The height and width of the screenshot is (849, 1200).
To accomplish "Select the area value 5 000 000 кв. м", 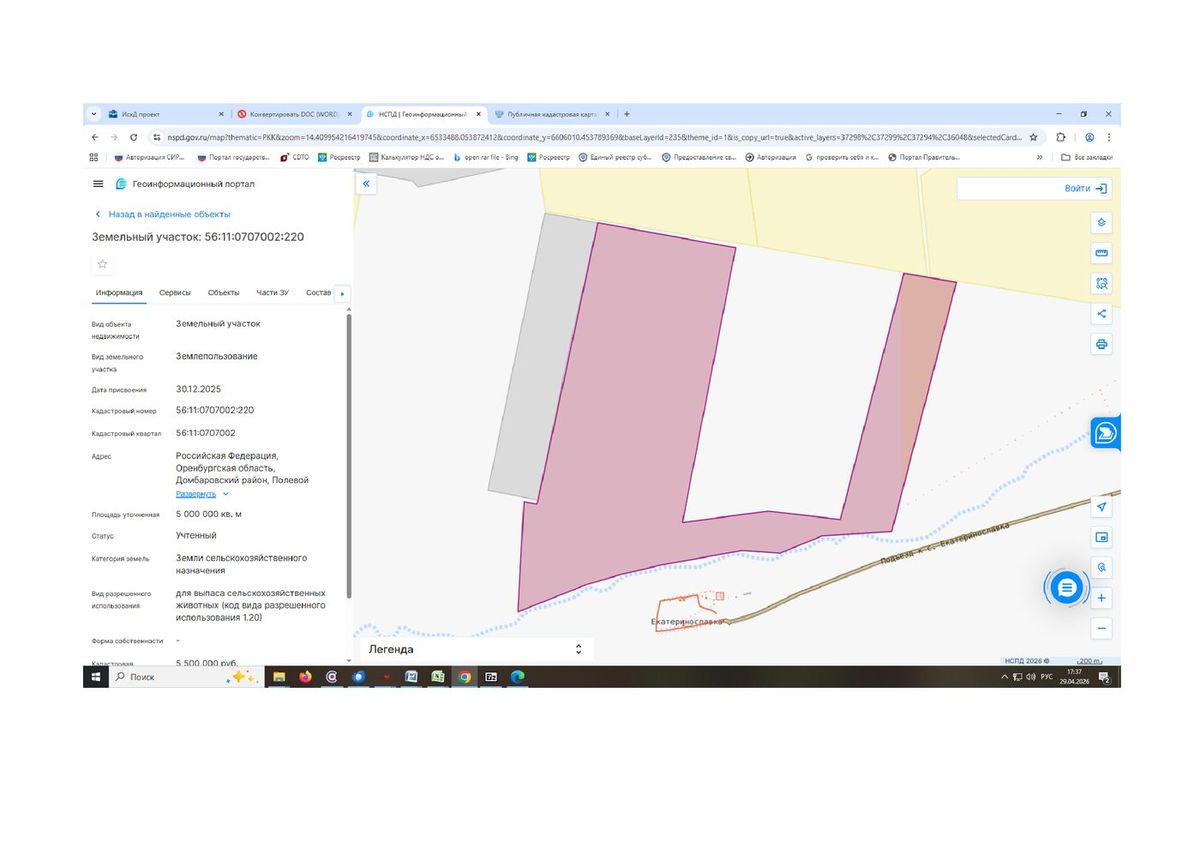I will coord(209,514).
